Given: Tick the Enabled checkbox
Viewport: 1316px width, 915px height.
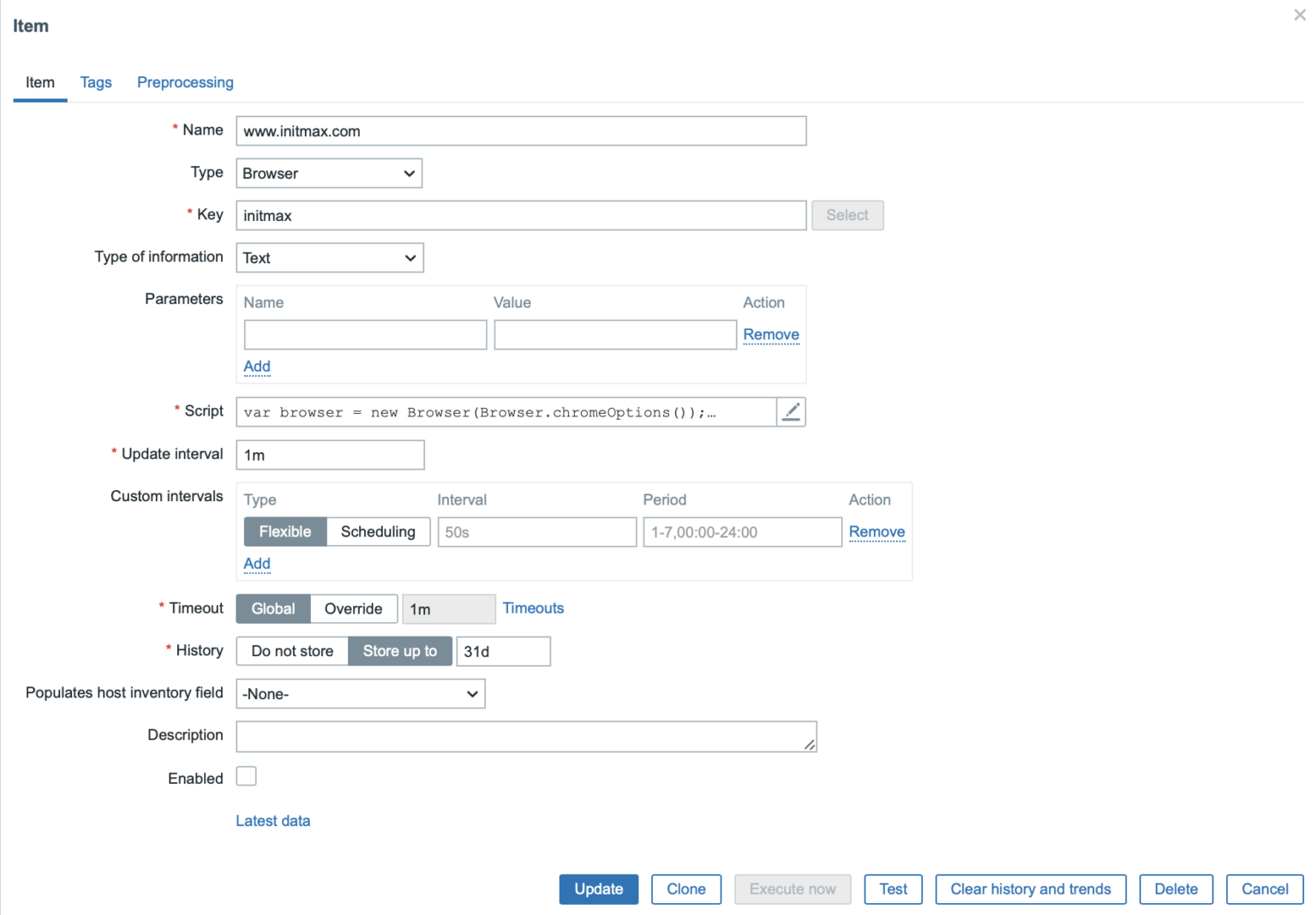Looking at the screenshot, I should click(247, 777).
